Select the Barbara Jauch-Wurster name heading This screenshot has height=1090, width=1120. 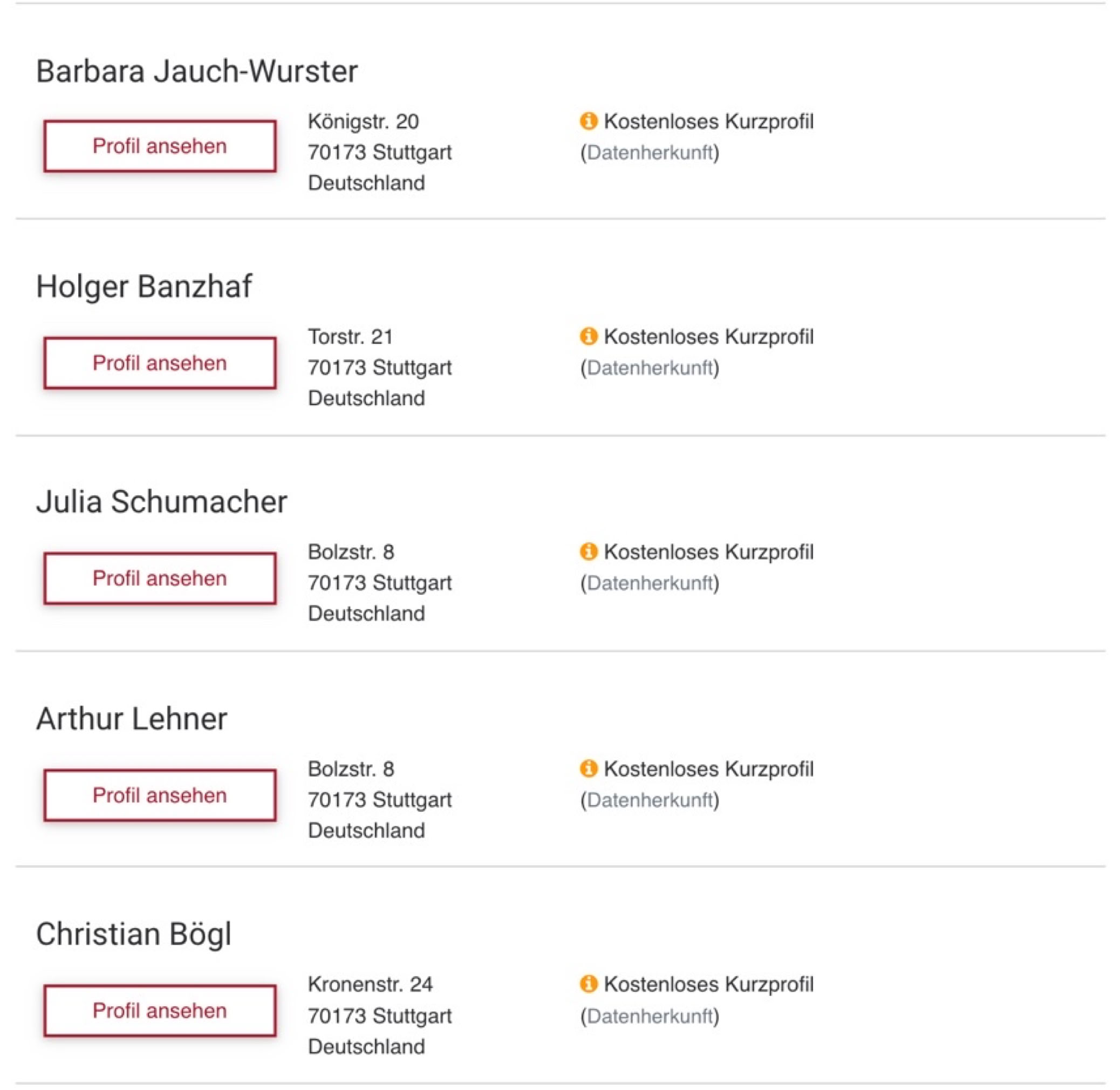tap(197, 72)
